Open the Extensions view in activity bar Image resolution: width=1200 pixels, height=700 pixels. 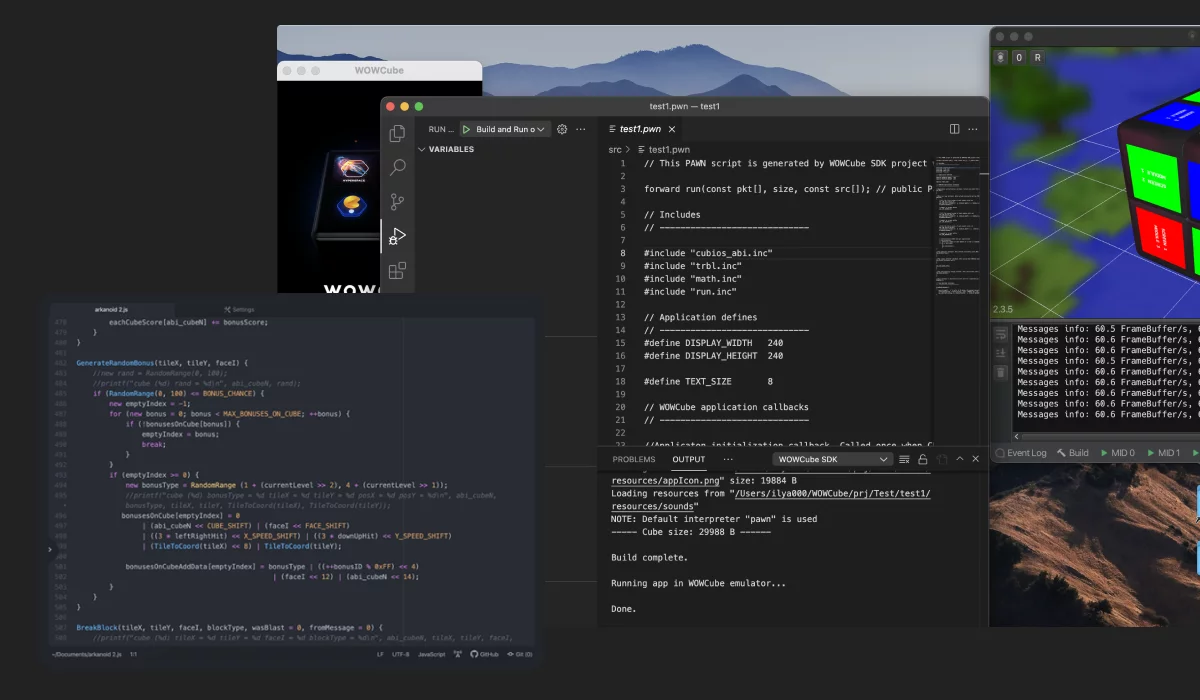(x=397, y=270)
